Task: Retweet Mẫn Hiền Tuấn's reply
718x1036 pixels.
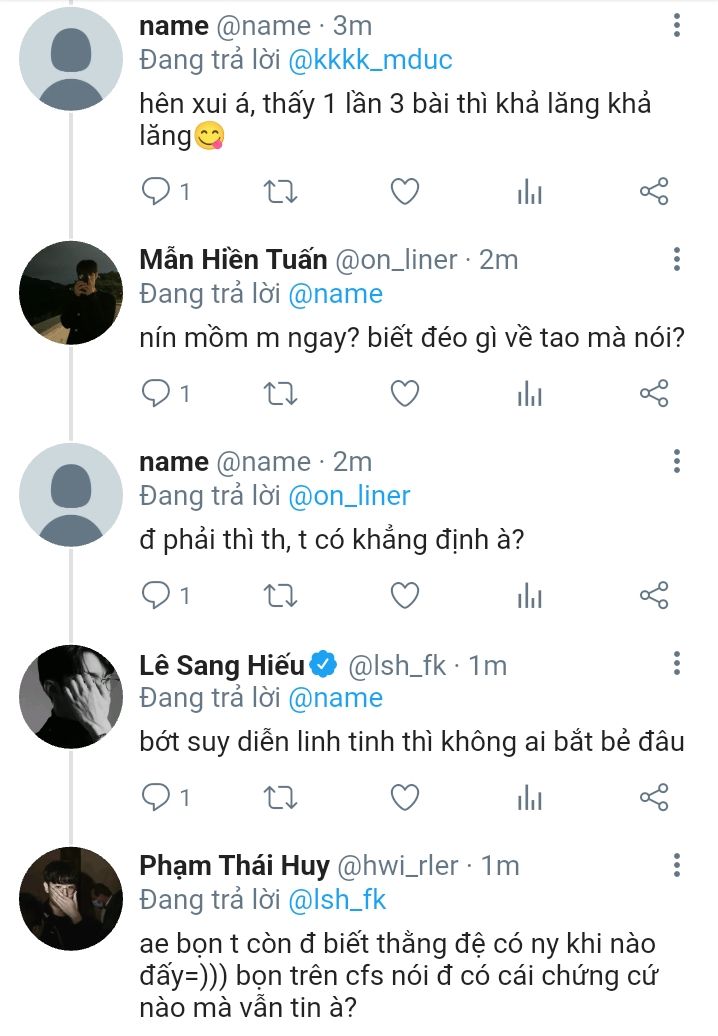Action: [279, 394]
